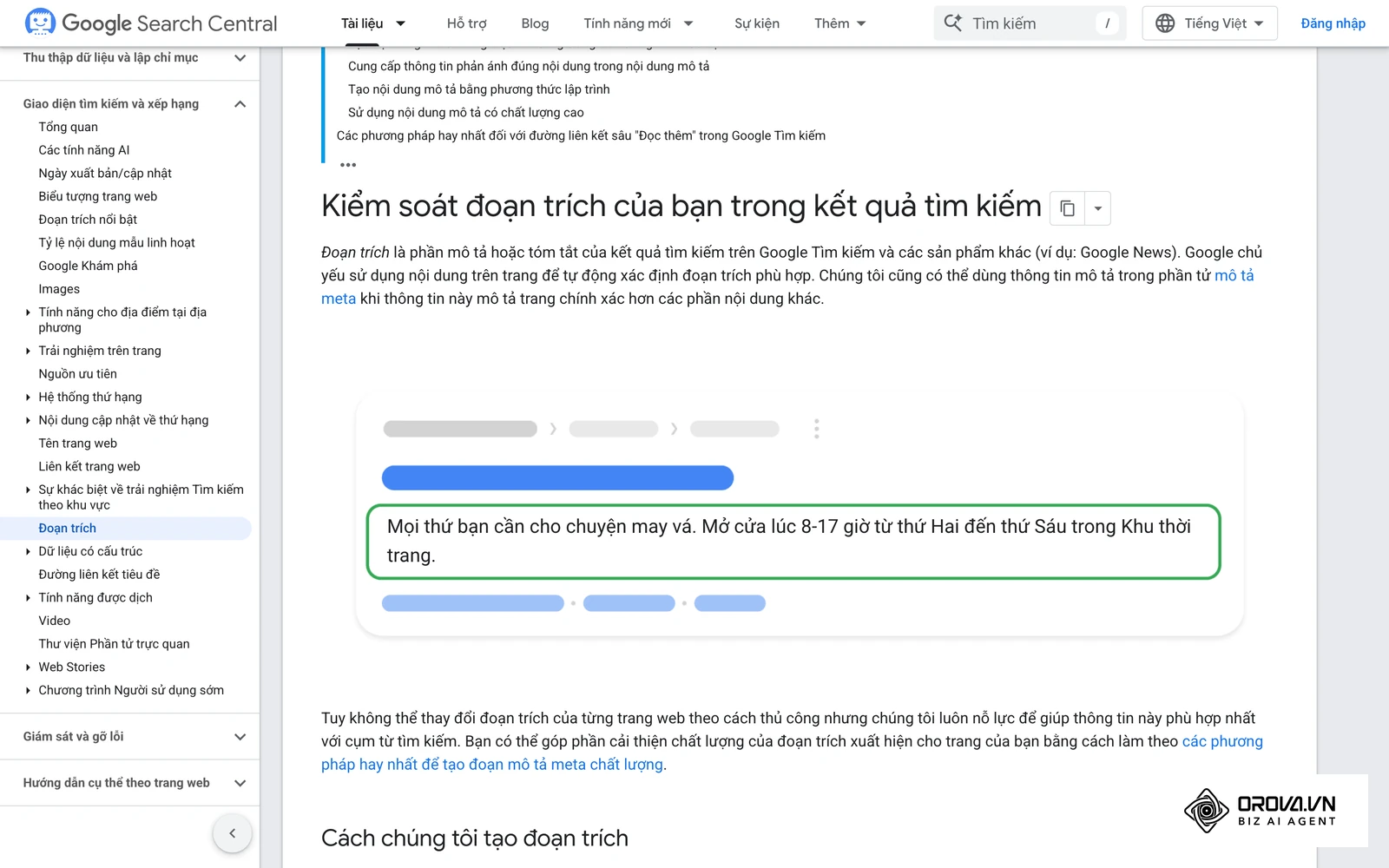Expand Chương trình Người sử dụng sớm
This screenshot has width=1389, height=868.
coord(28,690)
